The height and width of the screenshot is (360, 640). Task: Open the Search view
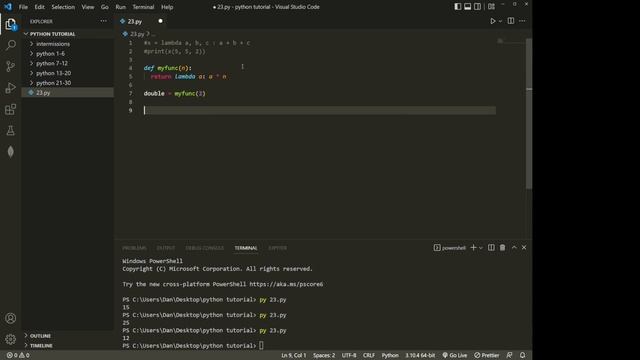pyautogui.click(x=11, y=45)
